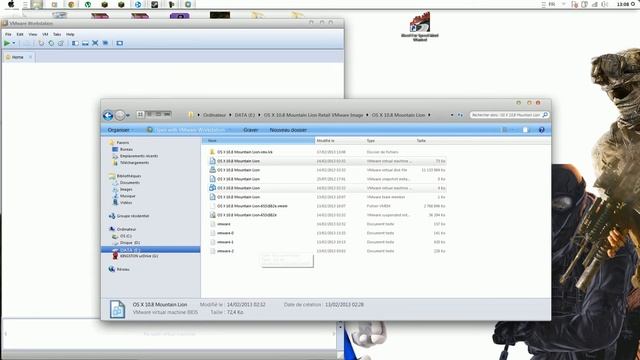Expand the arrow after the DATA (E:) breadcrumb
The height and width of the screenshot is (360, 640).
pos(259,115)
